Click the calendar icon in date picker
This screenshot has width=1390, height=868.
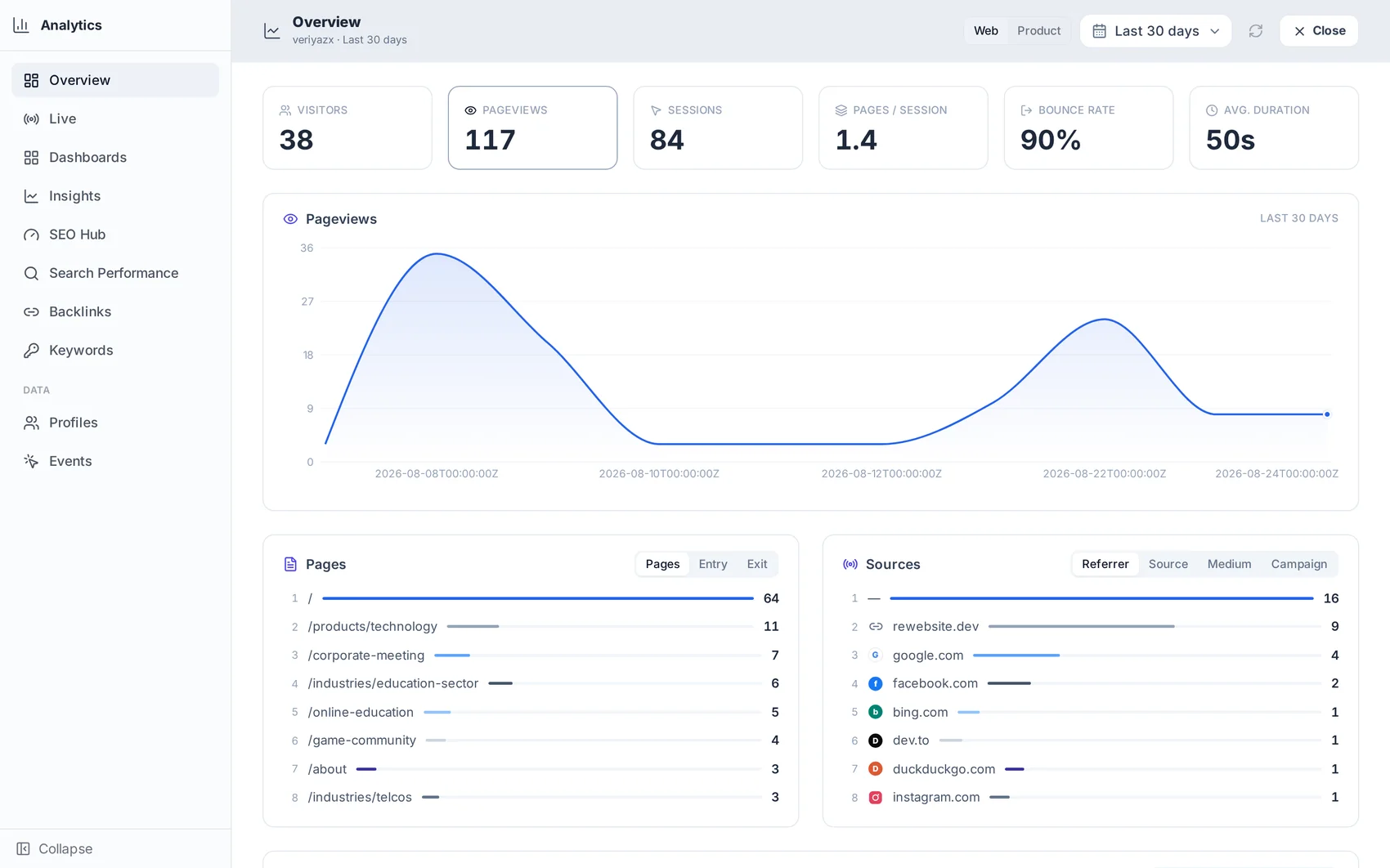pyautogui.click(x=1100, y=31)
